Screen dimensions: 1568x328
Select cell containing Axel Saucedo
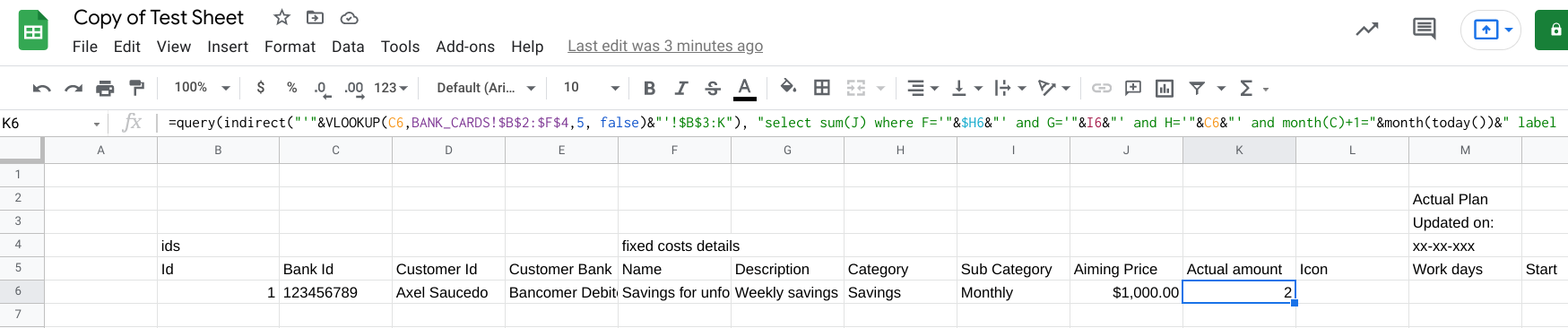tap(448, 292)
